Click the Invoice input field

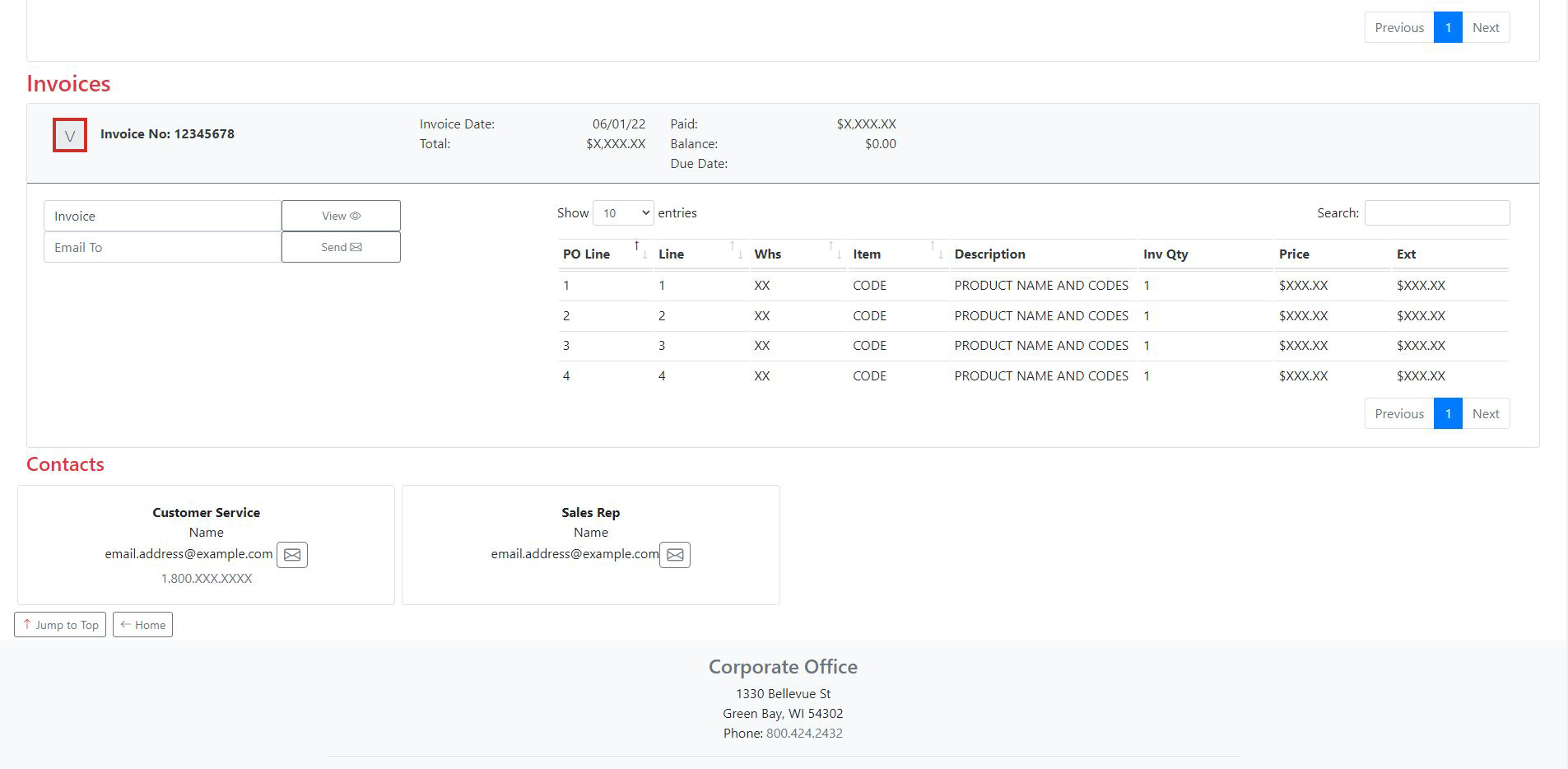162,216
